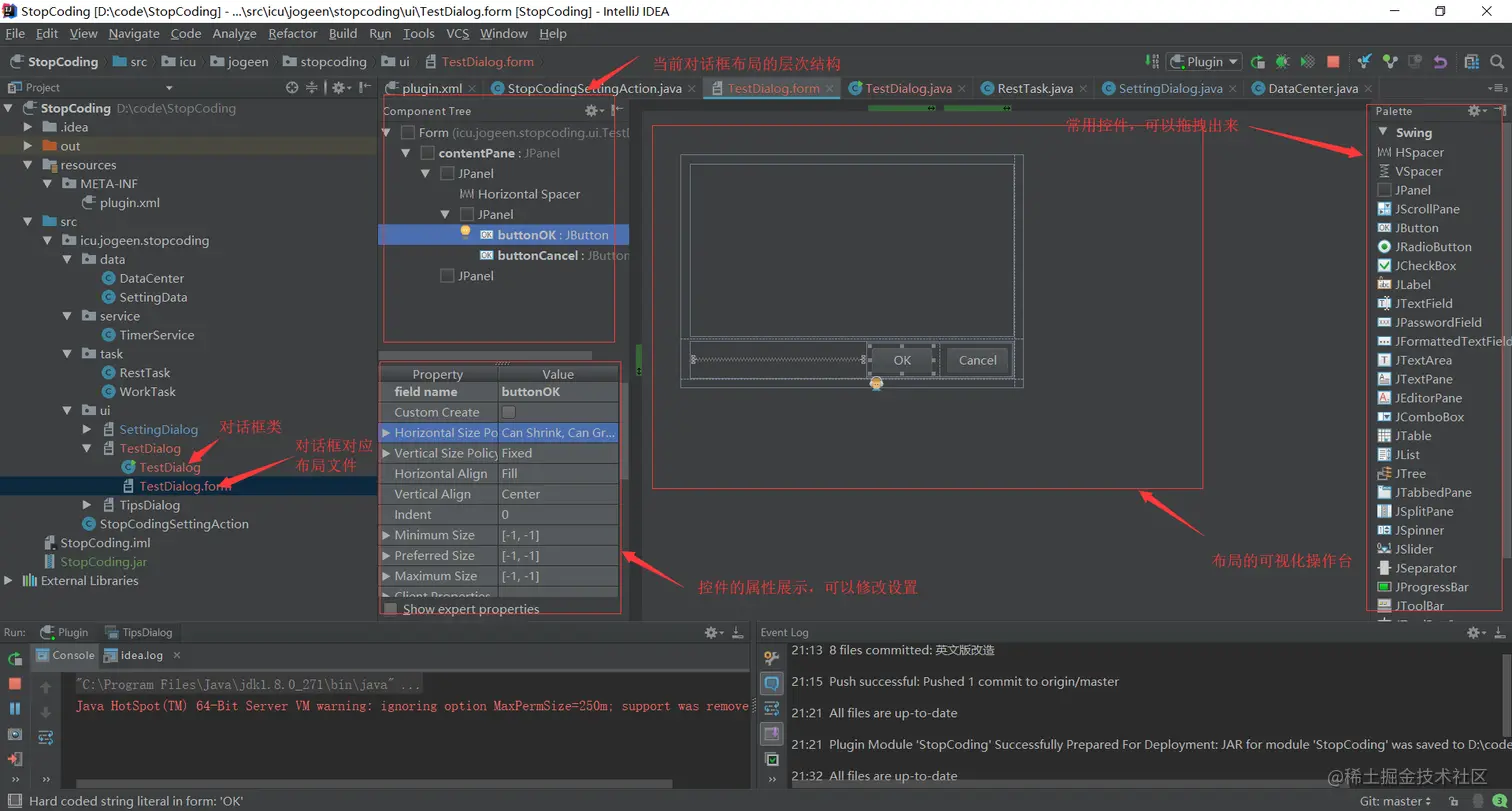
Task: Mark all Event Log notifications as read
Action: [771, 760]
